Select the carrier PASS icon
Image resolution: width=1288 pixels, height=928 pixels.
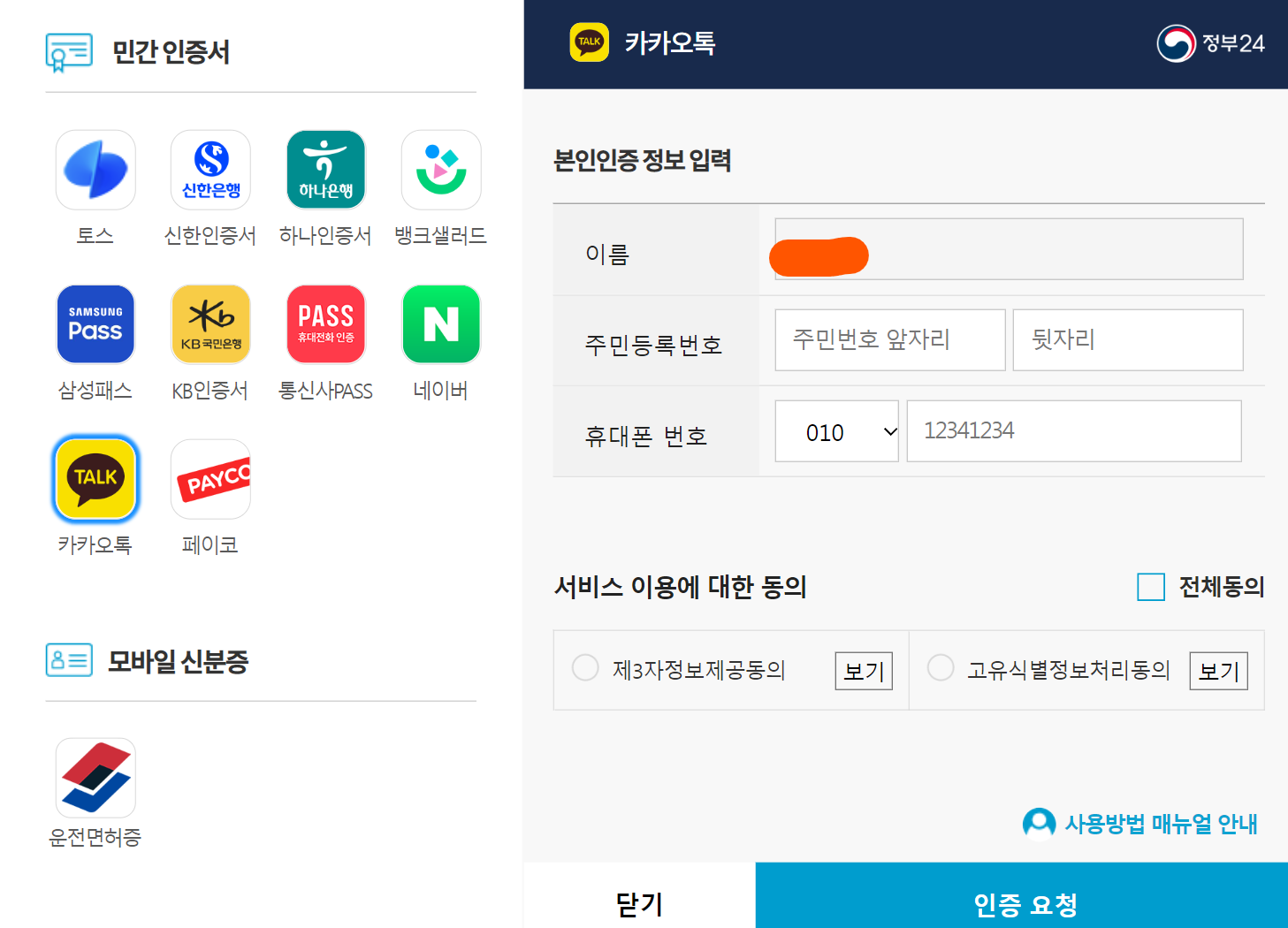coord(326,324)
